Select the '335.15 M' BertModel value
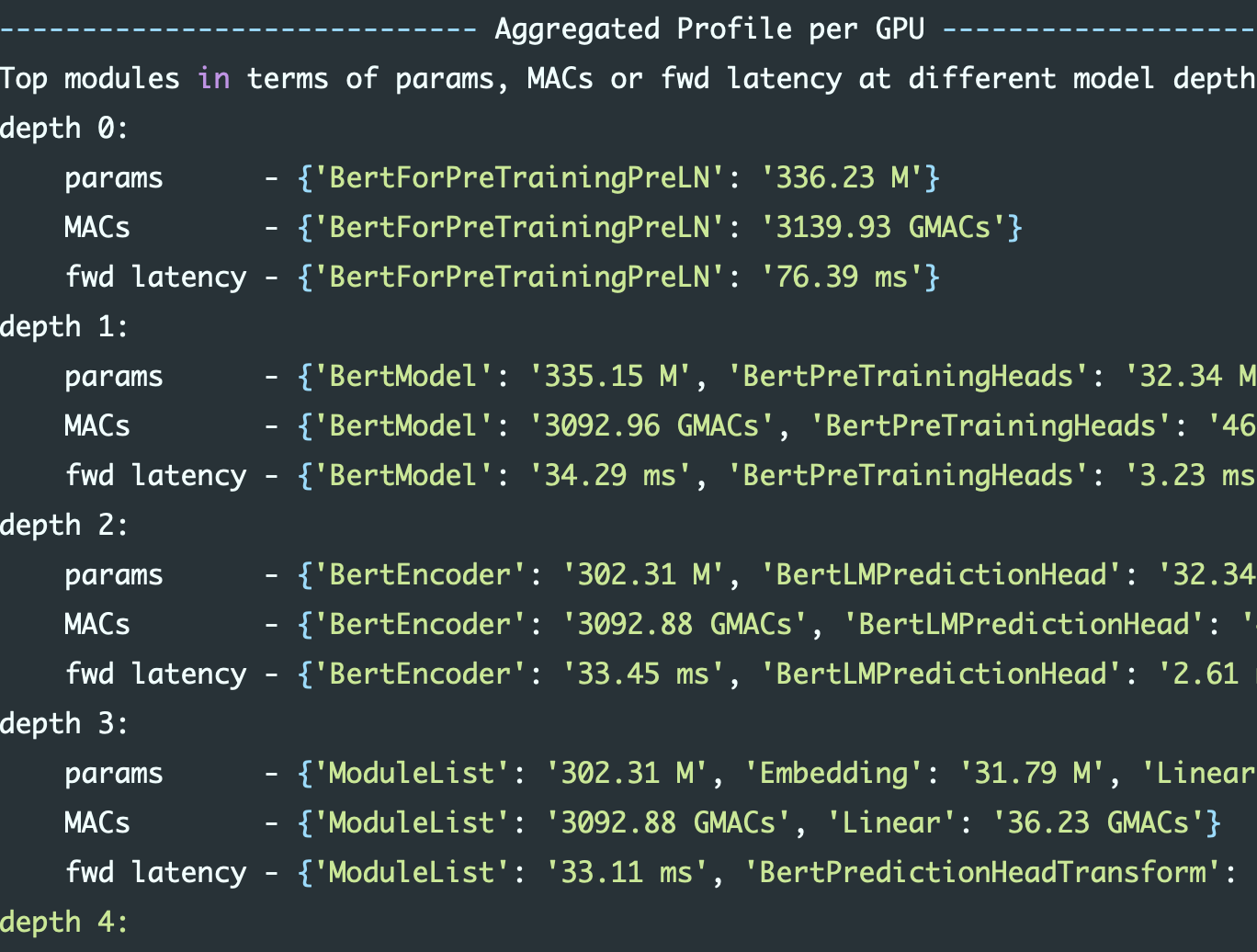The width and height of the screenshot is (1257, 952). 610,376
